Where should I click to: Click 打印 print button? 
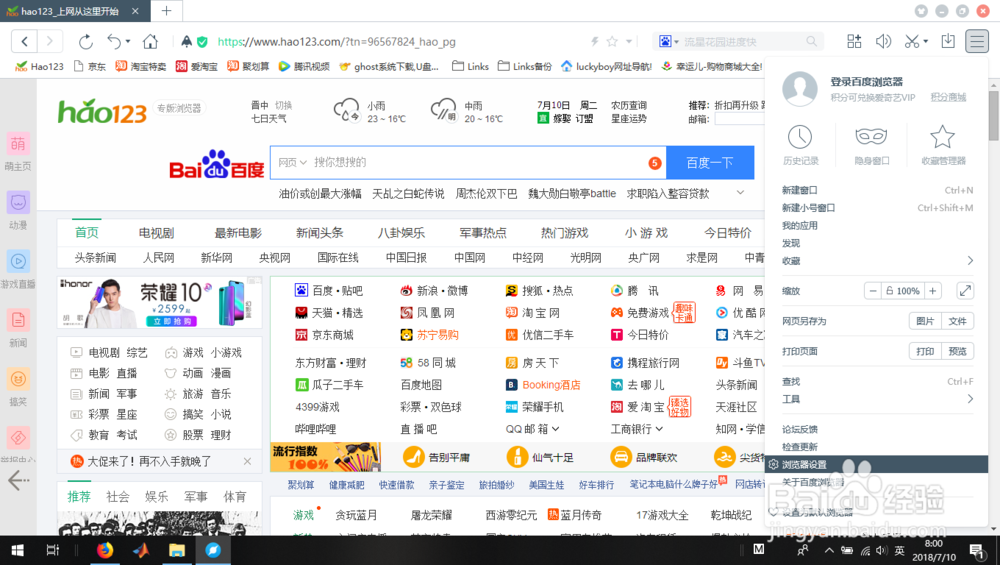(925, 351)
